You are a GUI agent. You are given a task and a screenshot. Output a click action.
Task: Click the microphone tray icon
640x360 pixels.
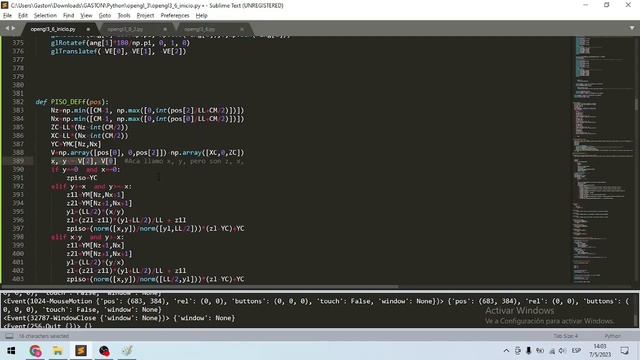point(529,351)
